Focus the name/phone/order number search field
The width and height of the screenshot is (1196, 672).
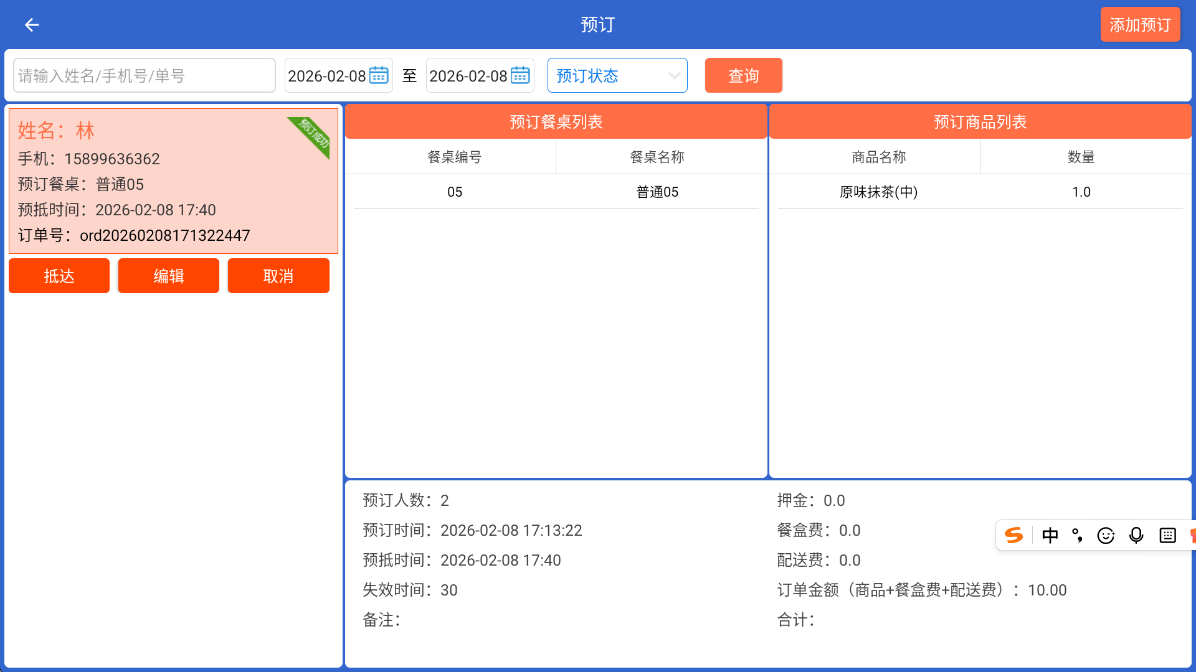(144, 76)
